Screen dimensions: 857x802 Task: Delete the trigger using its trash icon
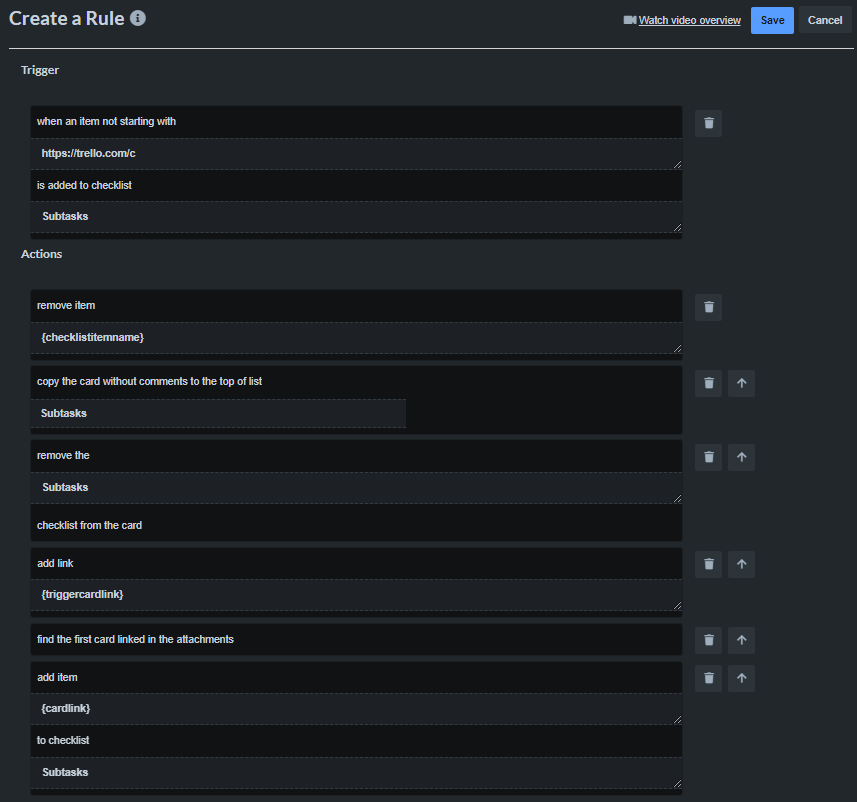pos(708,123)
